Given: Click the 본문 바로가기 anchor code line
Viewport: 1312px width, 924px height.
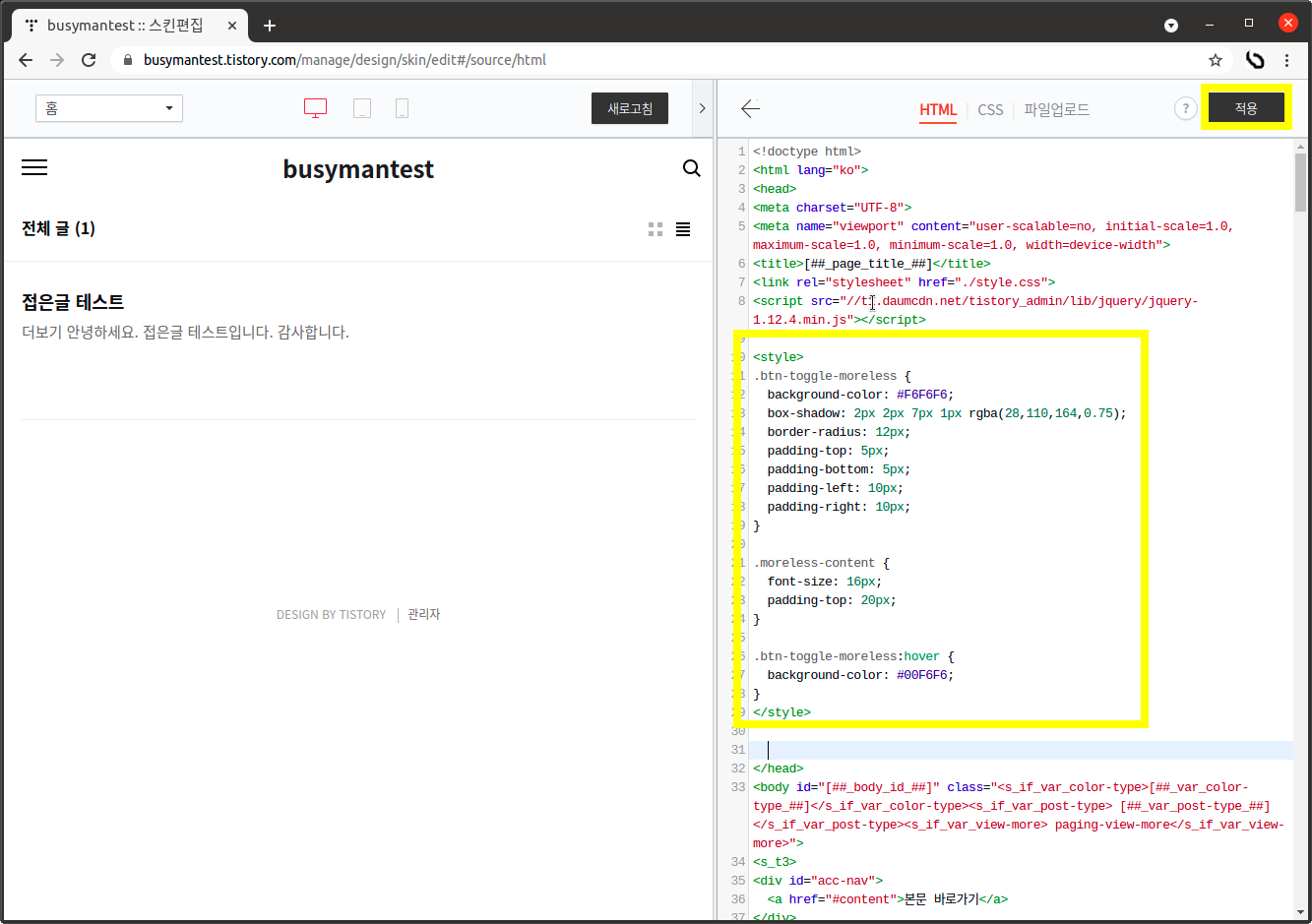Looking at the screenshot, I should 888,899.
